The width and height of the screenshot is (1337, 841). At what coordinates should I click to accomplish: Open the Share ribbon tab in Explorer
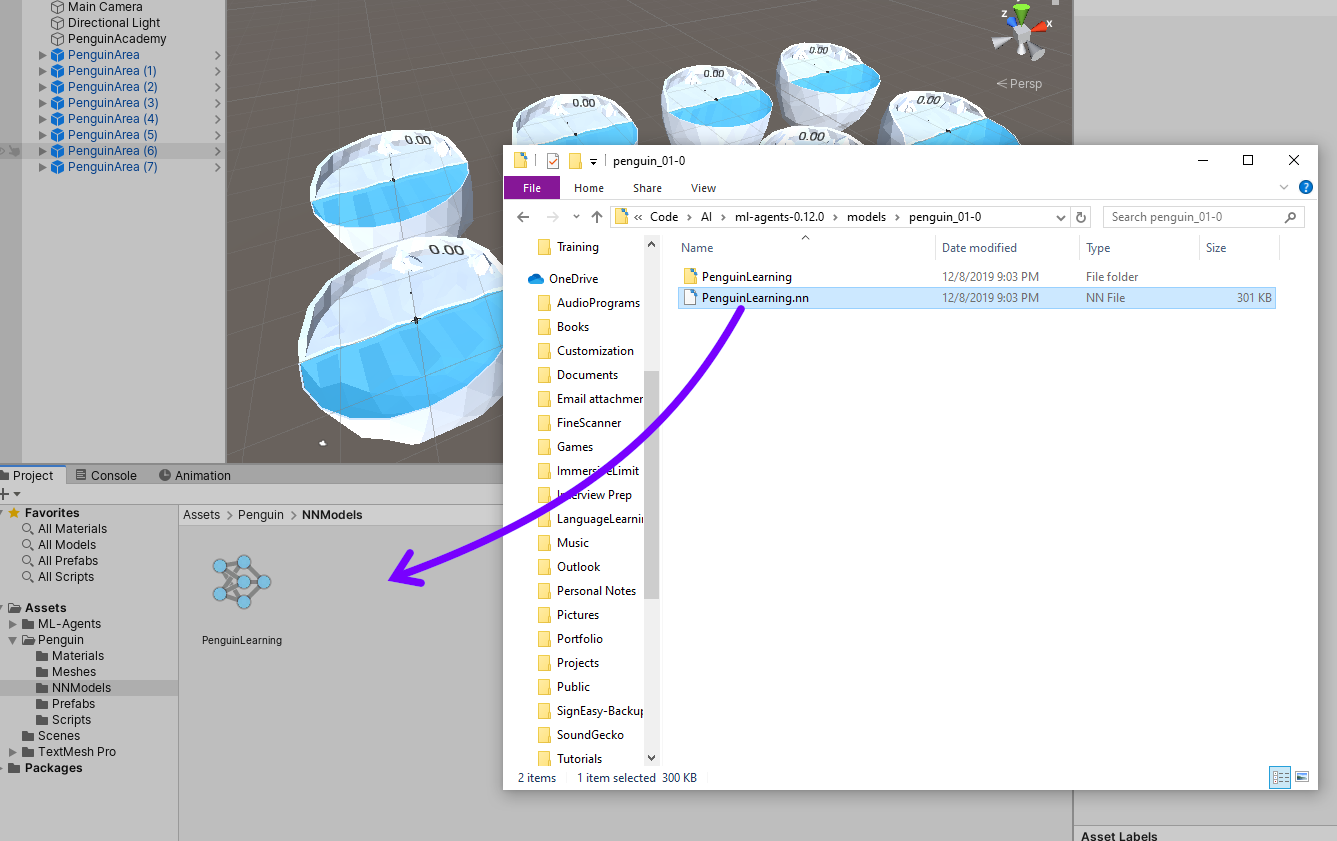647,188
